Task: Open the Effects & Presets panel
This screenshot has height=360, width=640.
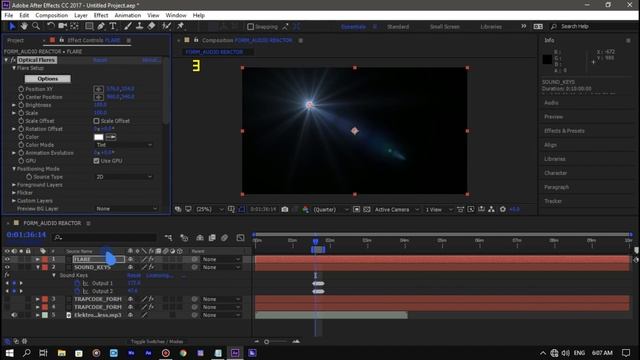Action: point(564,131)
